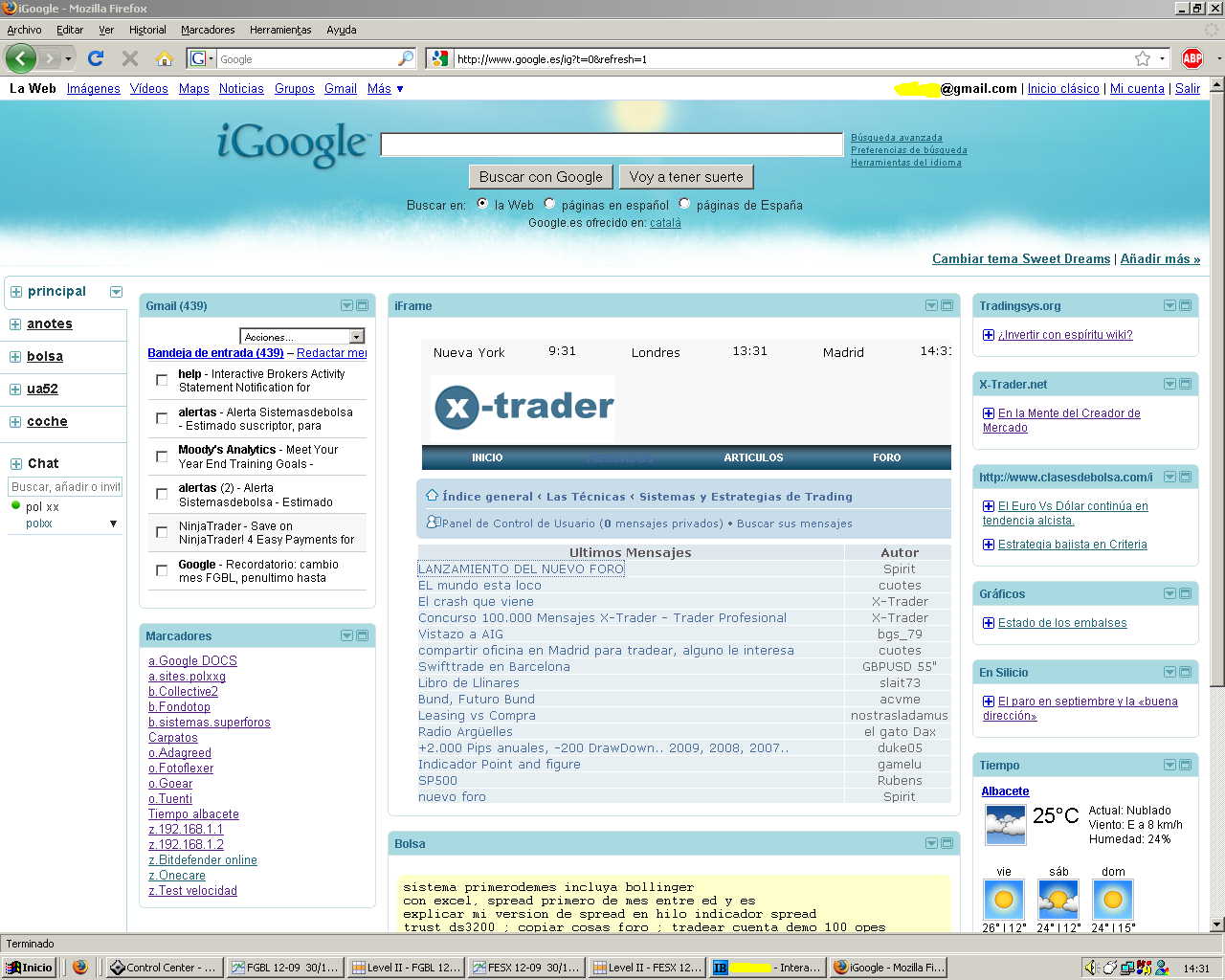Viewport: 1225px width, 980px height.
Task: Maximize the Gráficos gadget
Action: pyautogui.click(x=1186, y=593)
